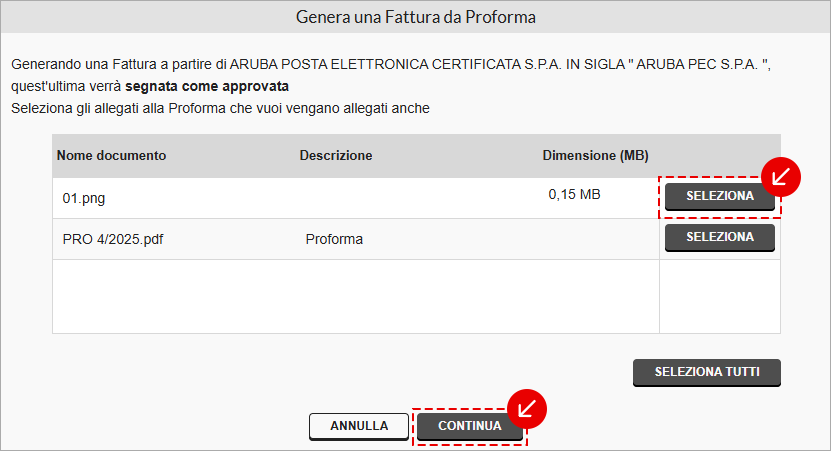The height and width of the screenshot is (451, 831).
Task: Click the red arrow badge beside CONTINUA
Action: point(527,409)
